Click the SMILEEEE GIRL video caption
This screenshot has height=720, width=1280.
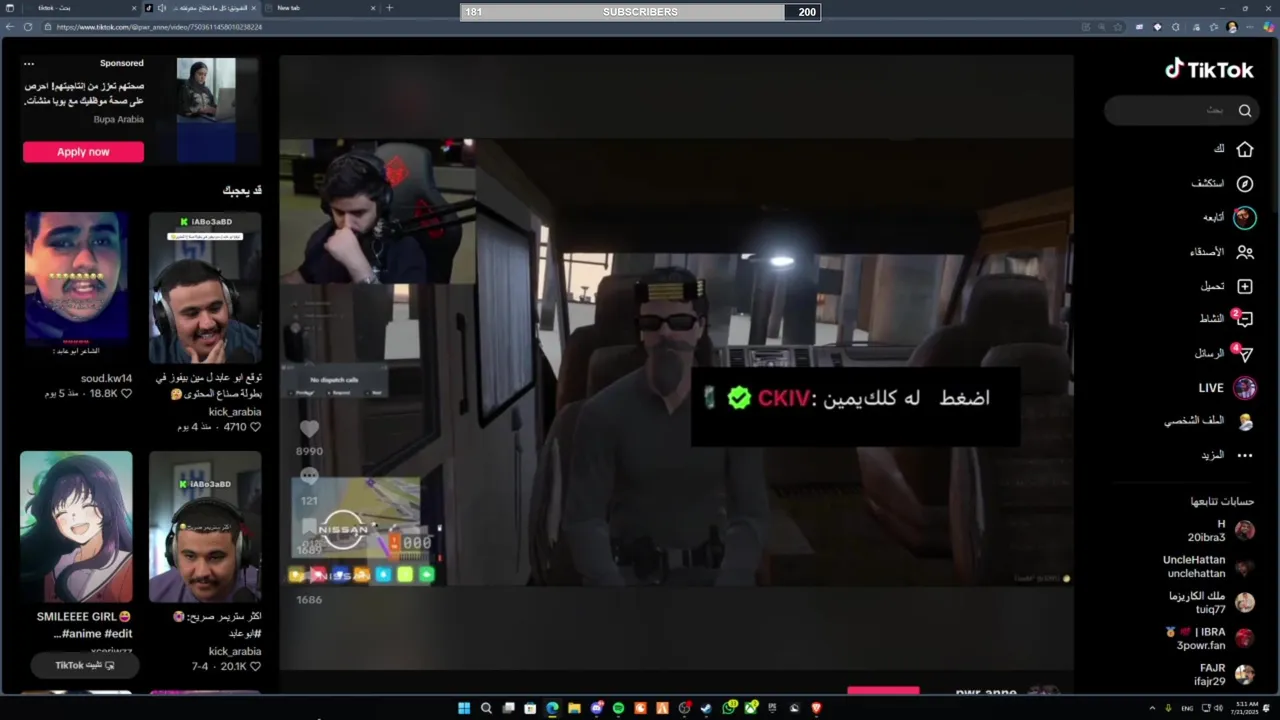click(x=85, y=625)
